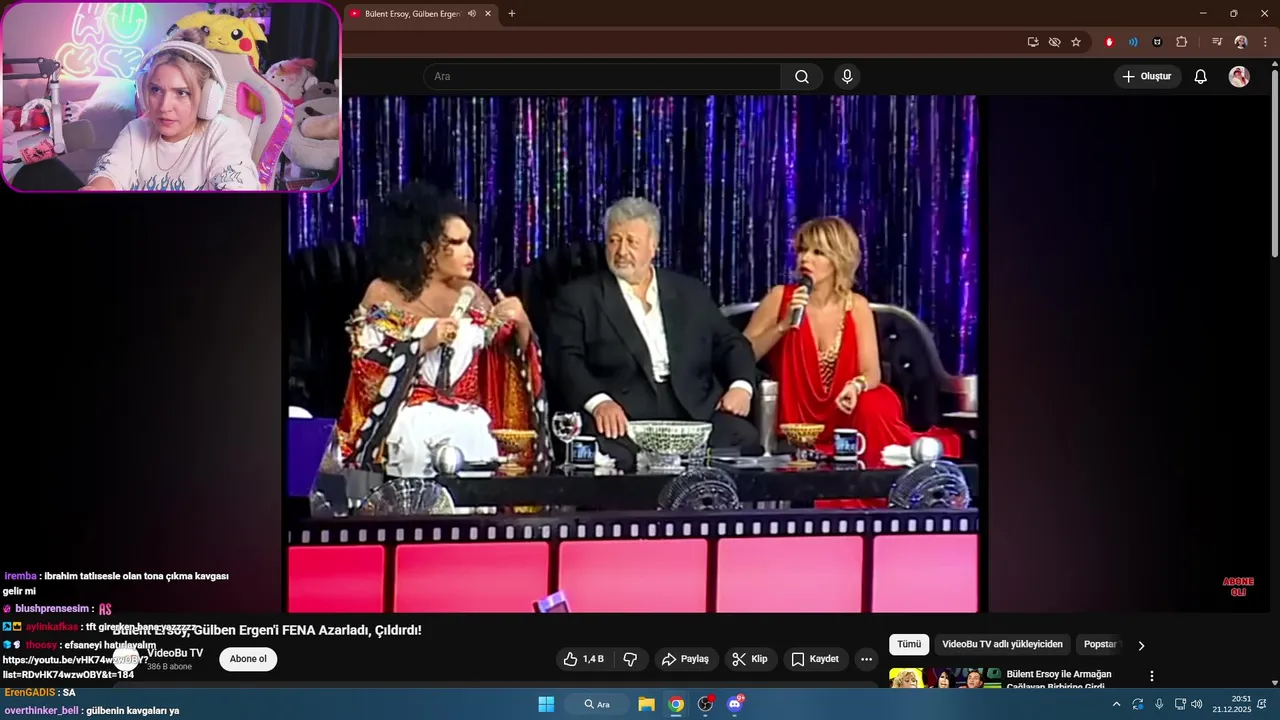
Task: Open the Bülent Ersoy ile Armağan Çağlayan thumbnail
Action: click(x=945, y=678)
